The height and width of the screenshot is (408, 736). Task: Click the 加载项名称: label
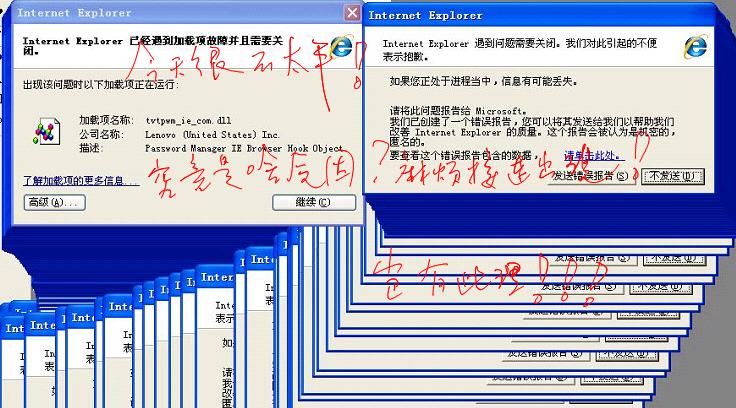tap(107, 120)
